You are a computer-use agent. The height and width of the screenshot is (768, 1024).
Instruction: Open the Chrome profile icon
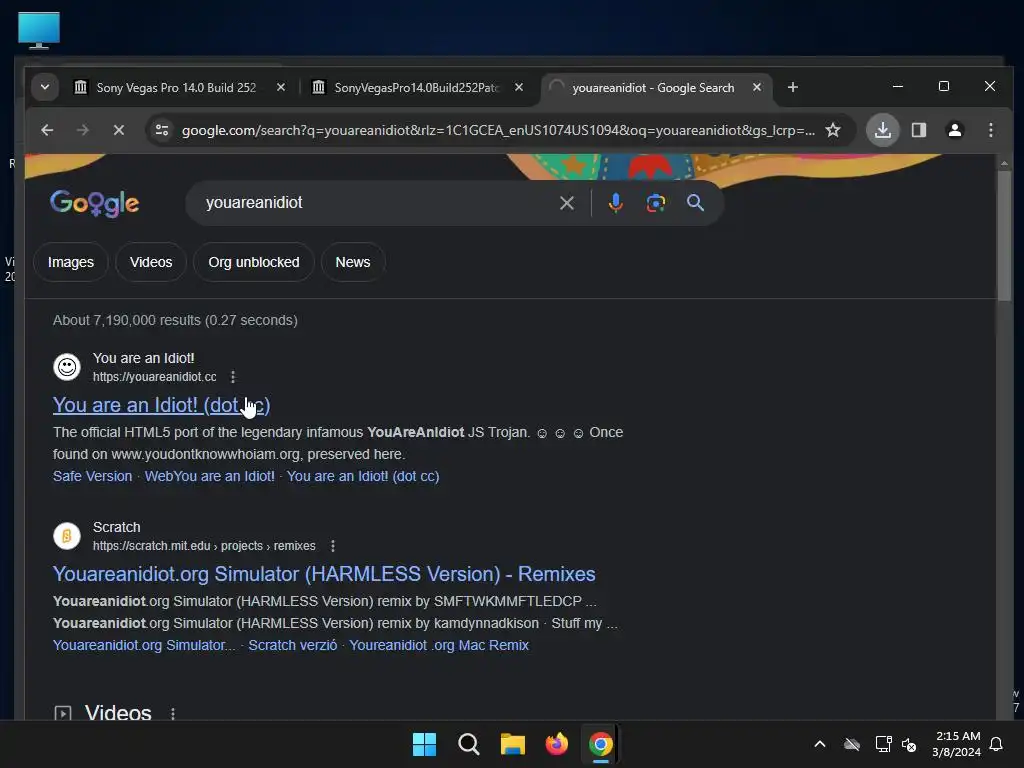coord(955,130)
